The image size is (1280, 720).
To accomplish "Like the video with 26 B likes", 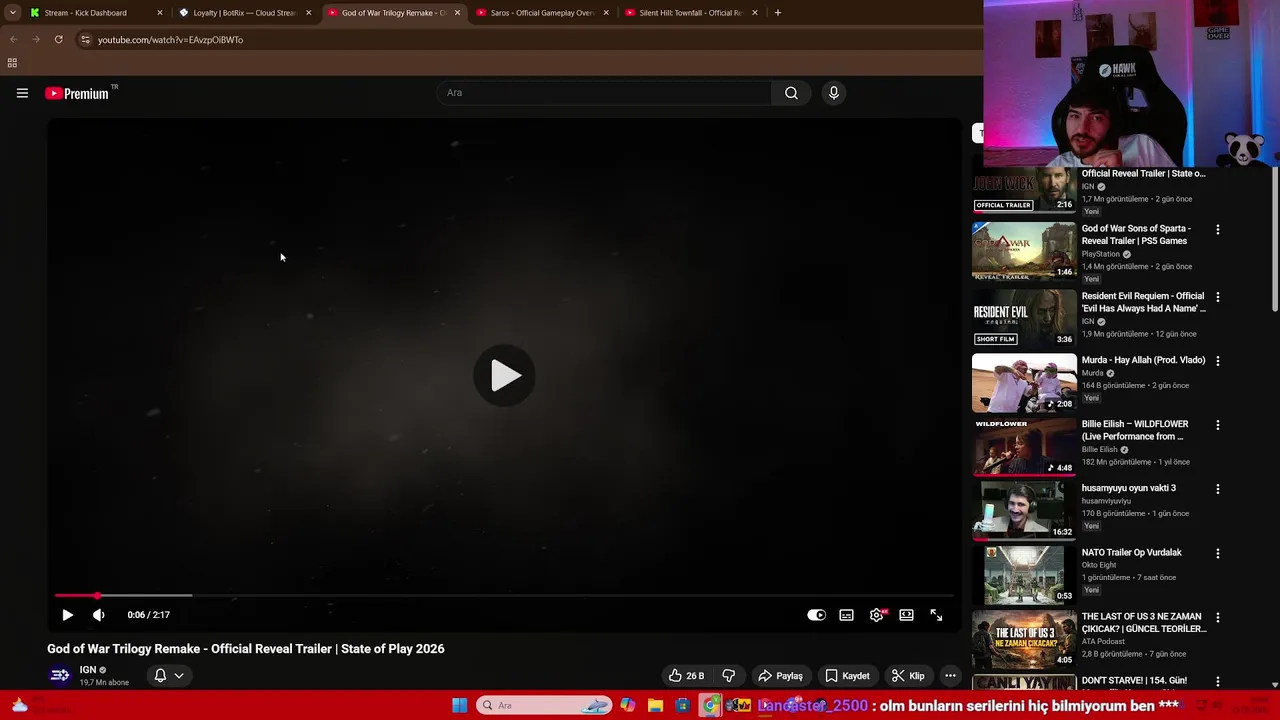I will click(686, 676).
